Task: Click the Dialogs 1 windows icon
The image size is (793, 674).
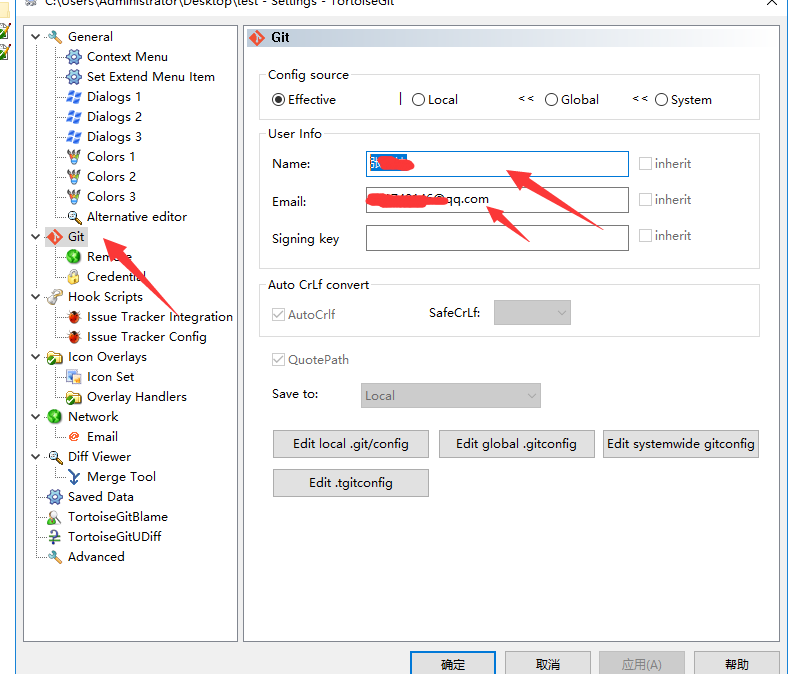Action: click(74, 97)
